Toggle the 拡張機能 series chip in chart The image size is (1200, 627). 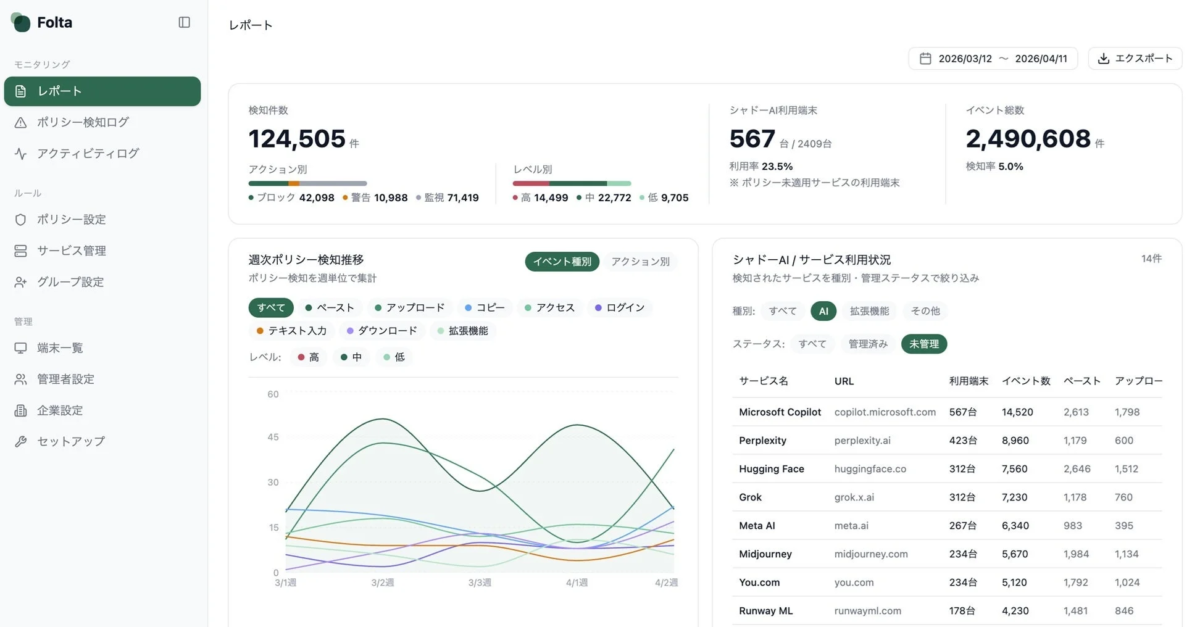coord(462,330)
